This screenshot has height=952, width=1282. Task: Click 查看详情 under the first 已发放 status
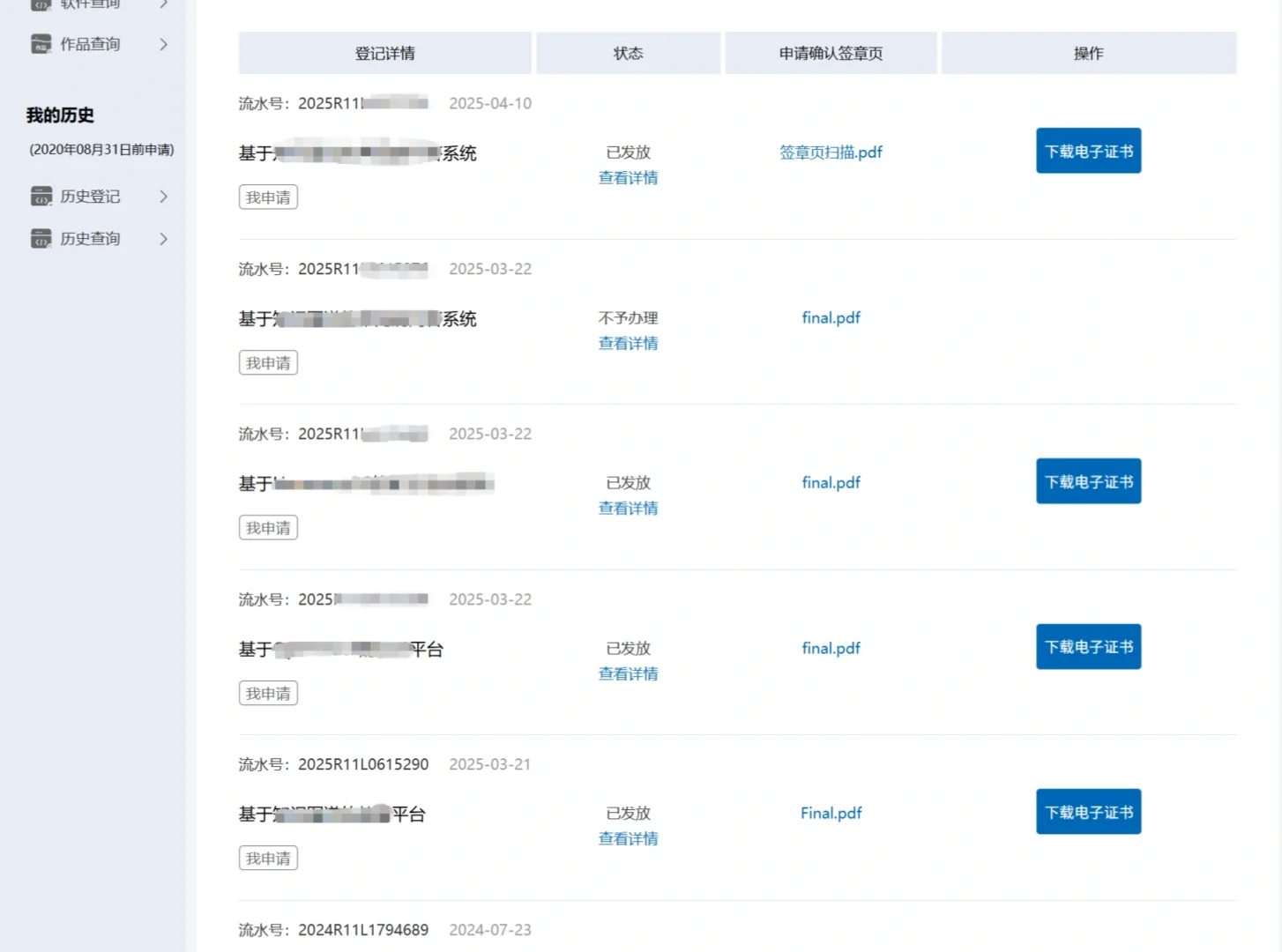tap(628, 177)
